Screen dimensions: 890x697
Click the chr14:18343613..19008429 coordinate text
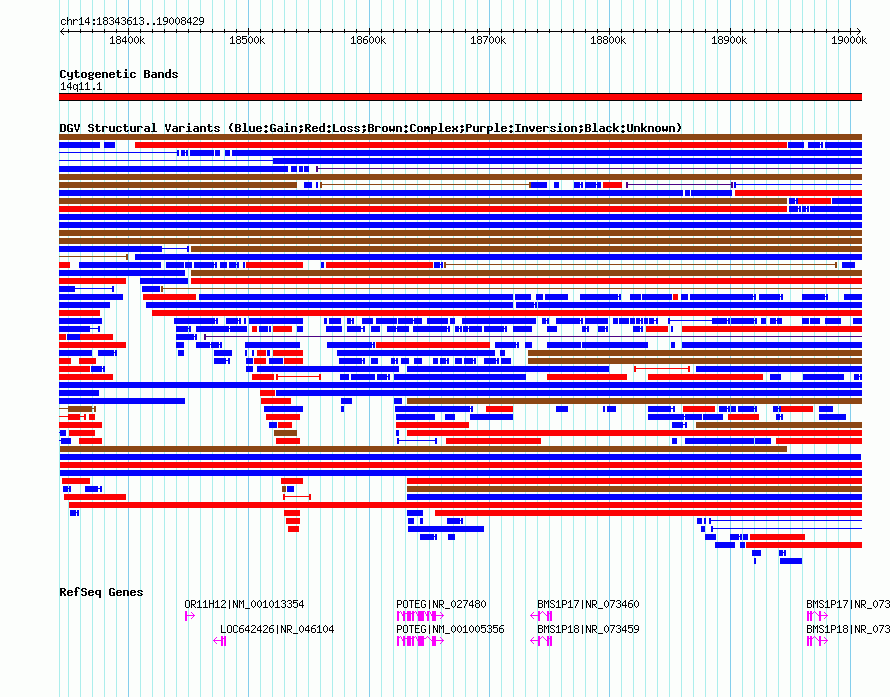[132, 21]
